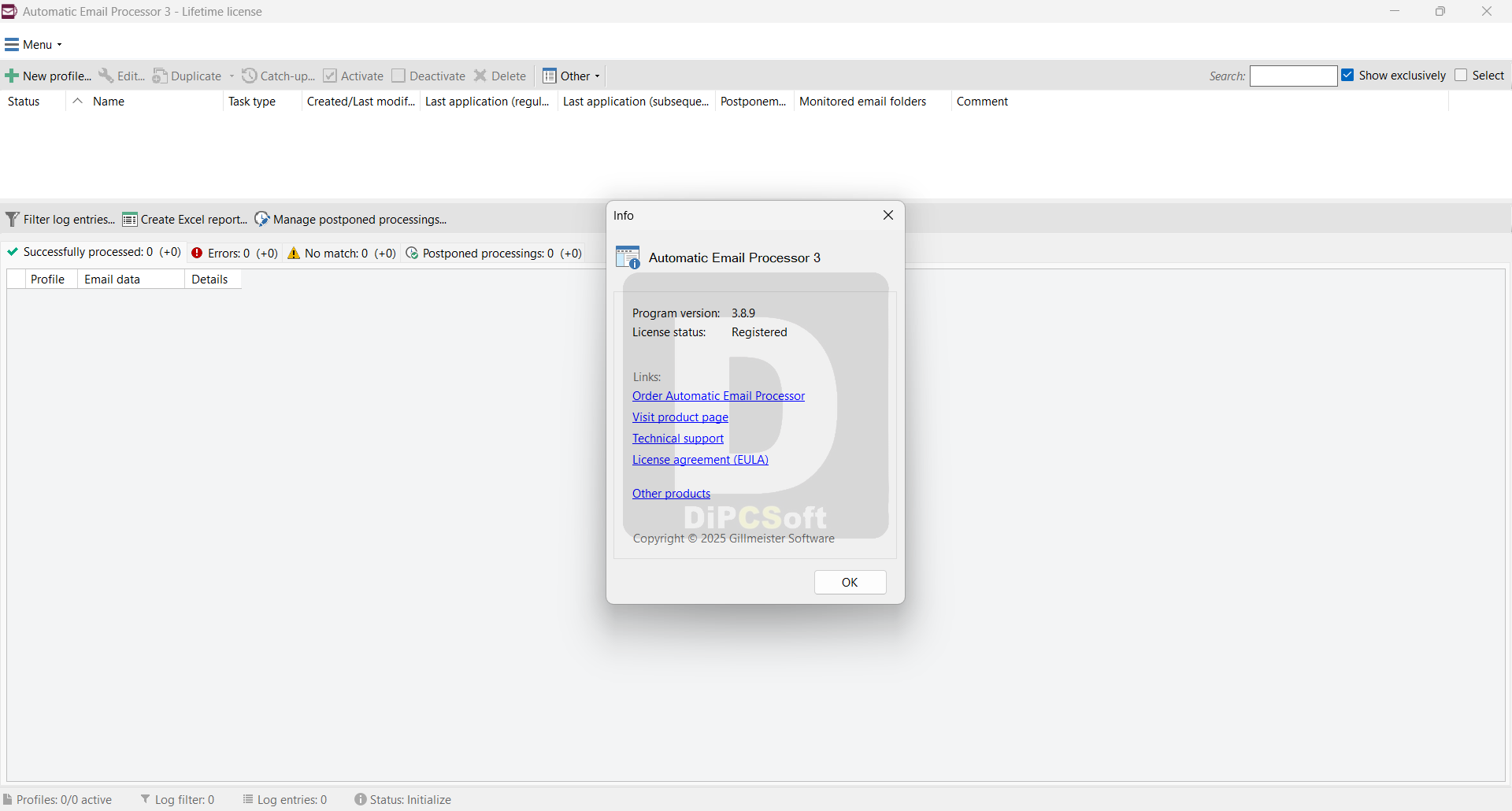
Task: Click the Edit wrench icon
Action: click(106, 76)
